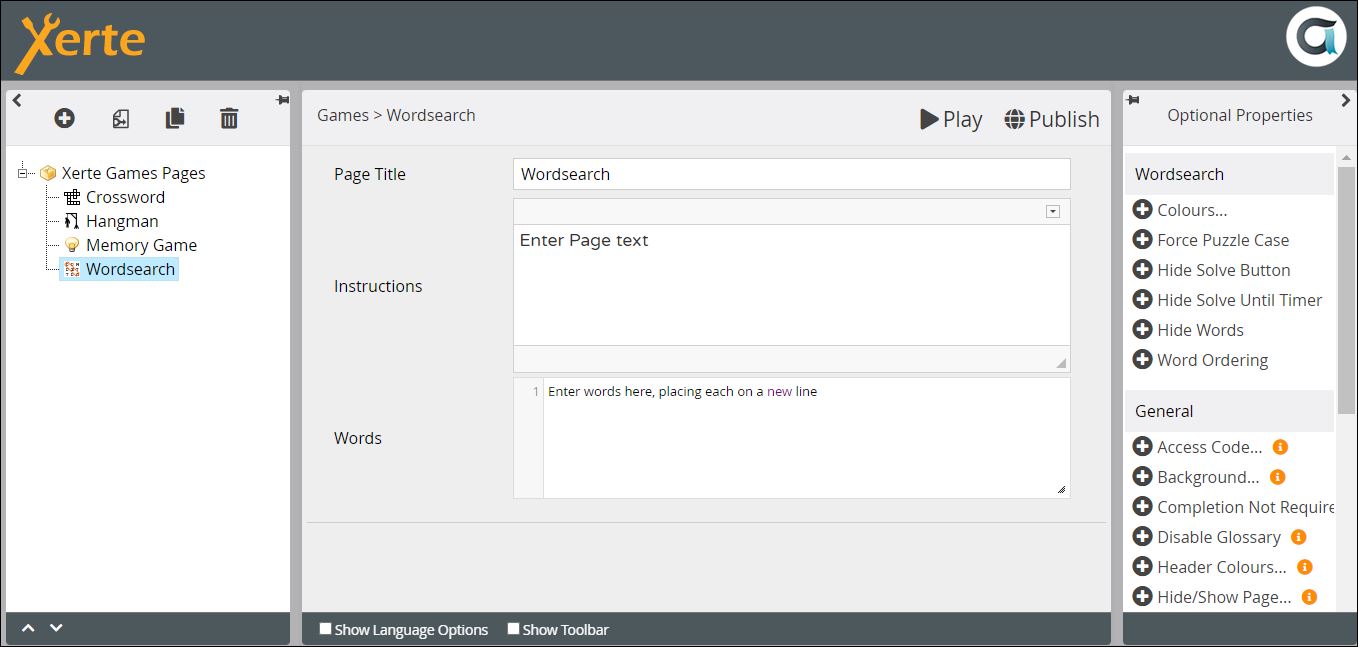Click into the Words code editor

pos(806,438)
